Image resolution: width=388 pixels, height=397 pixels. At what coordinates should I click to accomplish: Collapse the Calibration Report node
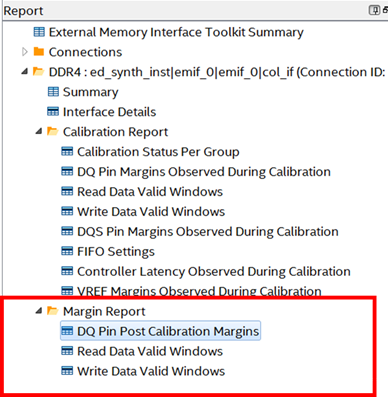coord(39,131)
